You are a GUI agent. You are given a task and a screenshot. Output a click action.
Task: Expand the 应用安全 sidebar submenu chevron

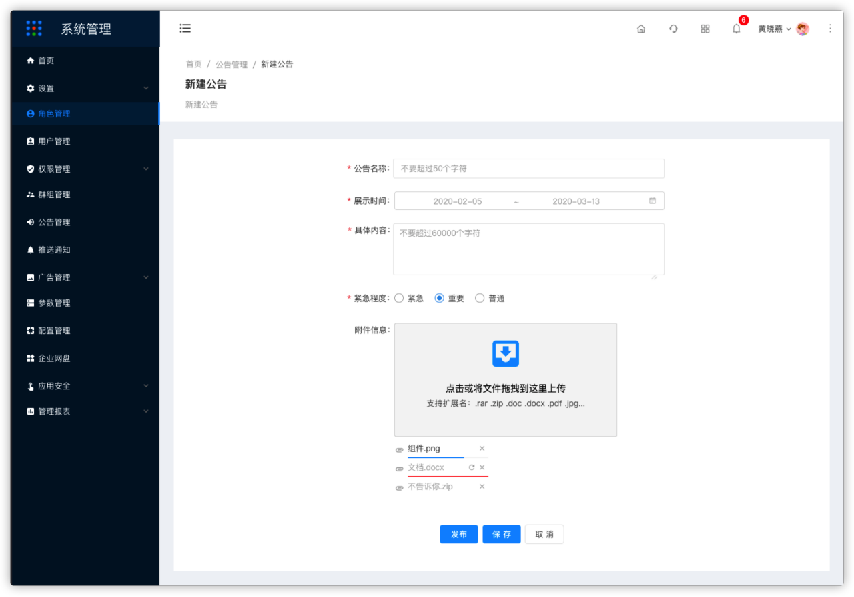(x=146, y=386)
